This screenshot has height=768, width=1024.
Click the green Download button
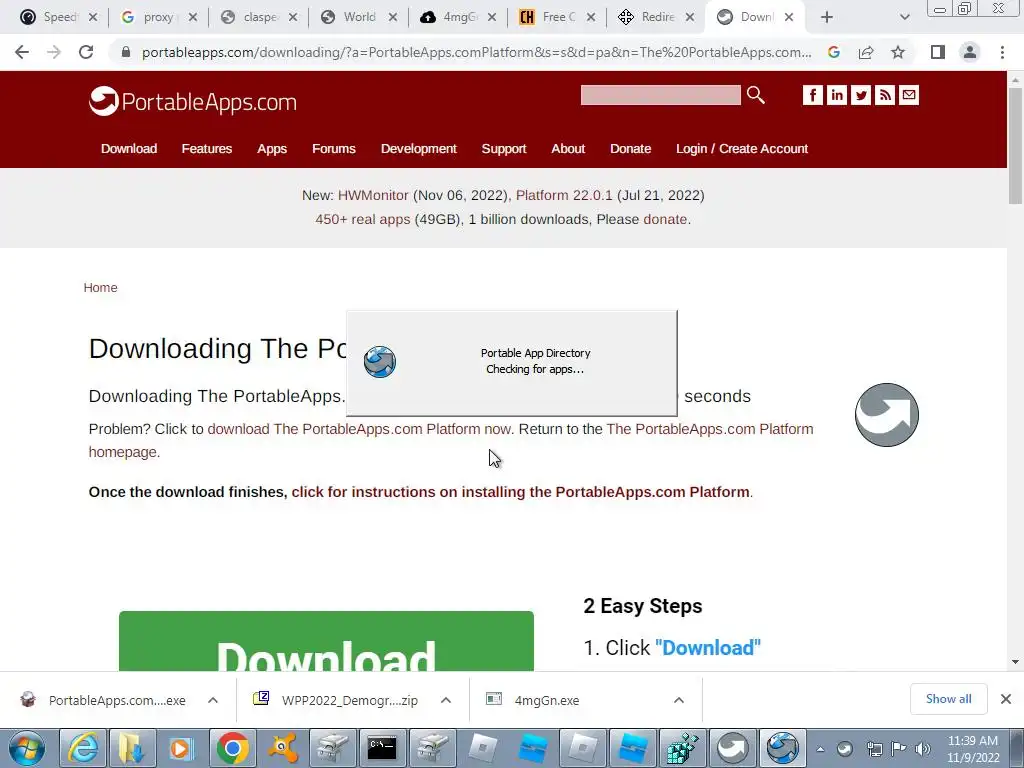[327, 641]
